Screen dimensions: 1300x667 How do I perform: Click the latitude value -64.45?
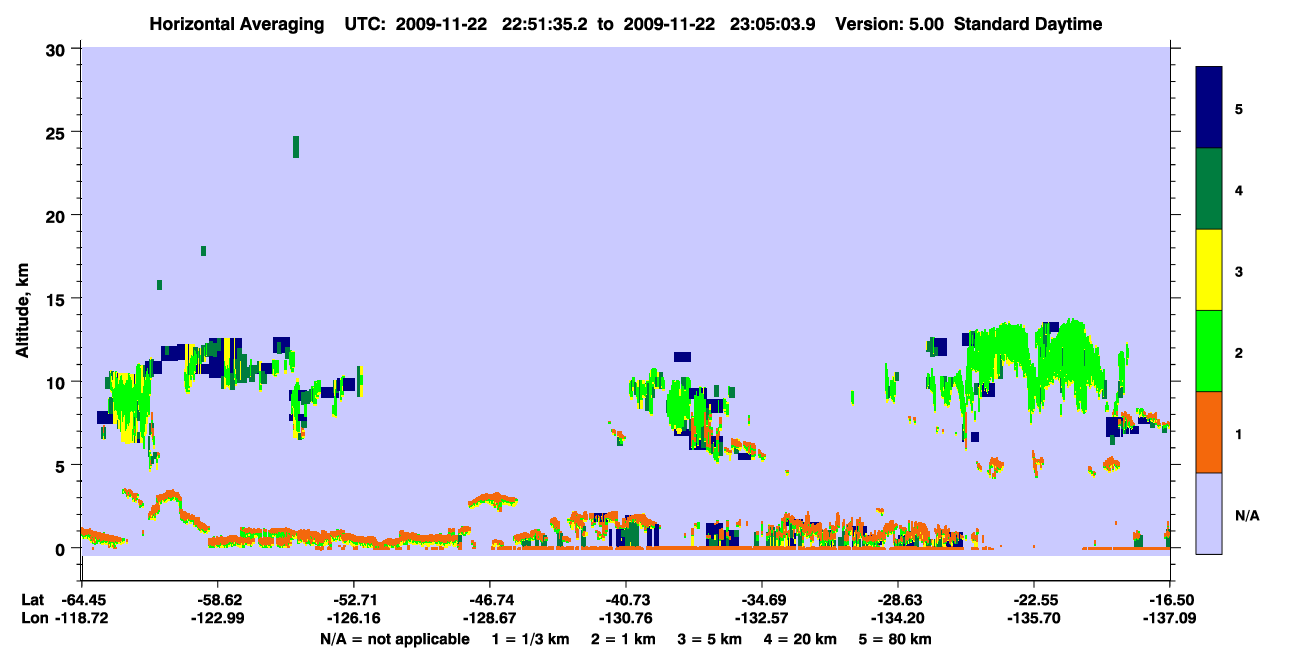[x=83, y=600]
